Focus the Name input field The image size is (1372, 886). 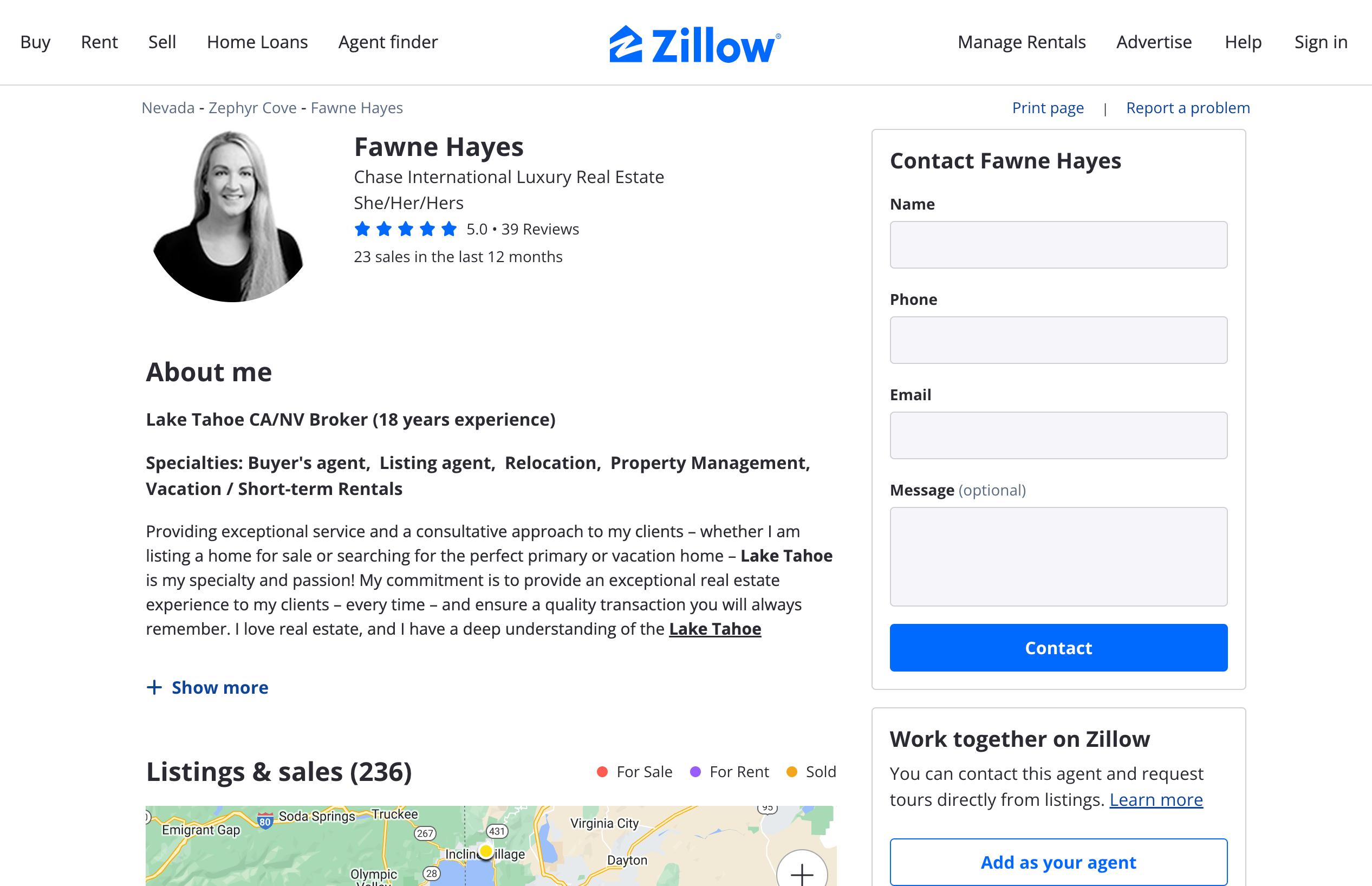coord(1058,244)
